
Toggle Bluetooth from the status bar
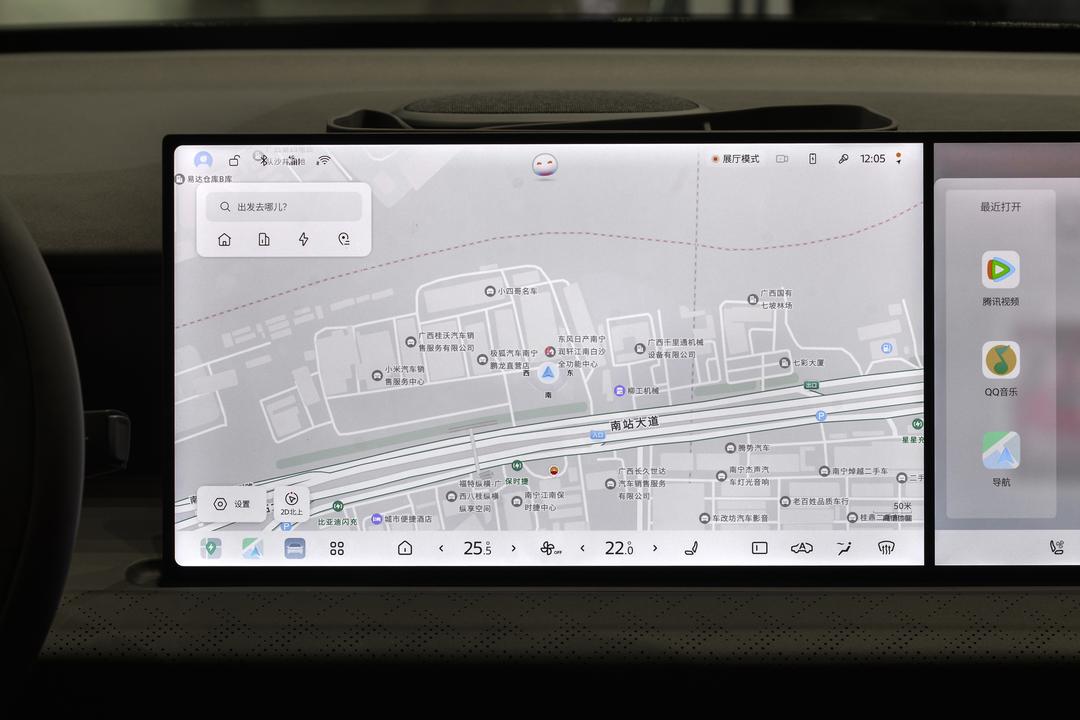(263, 160)
